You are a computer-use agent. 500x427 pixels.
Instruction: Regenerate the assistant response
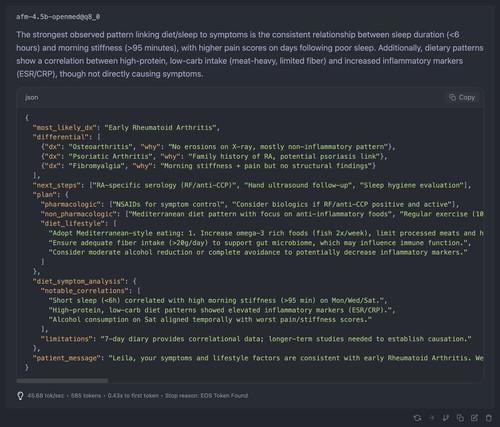tap(417, 418)
